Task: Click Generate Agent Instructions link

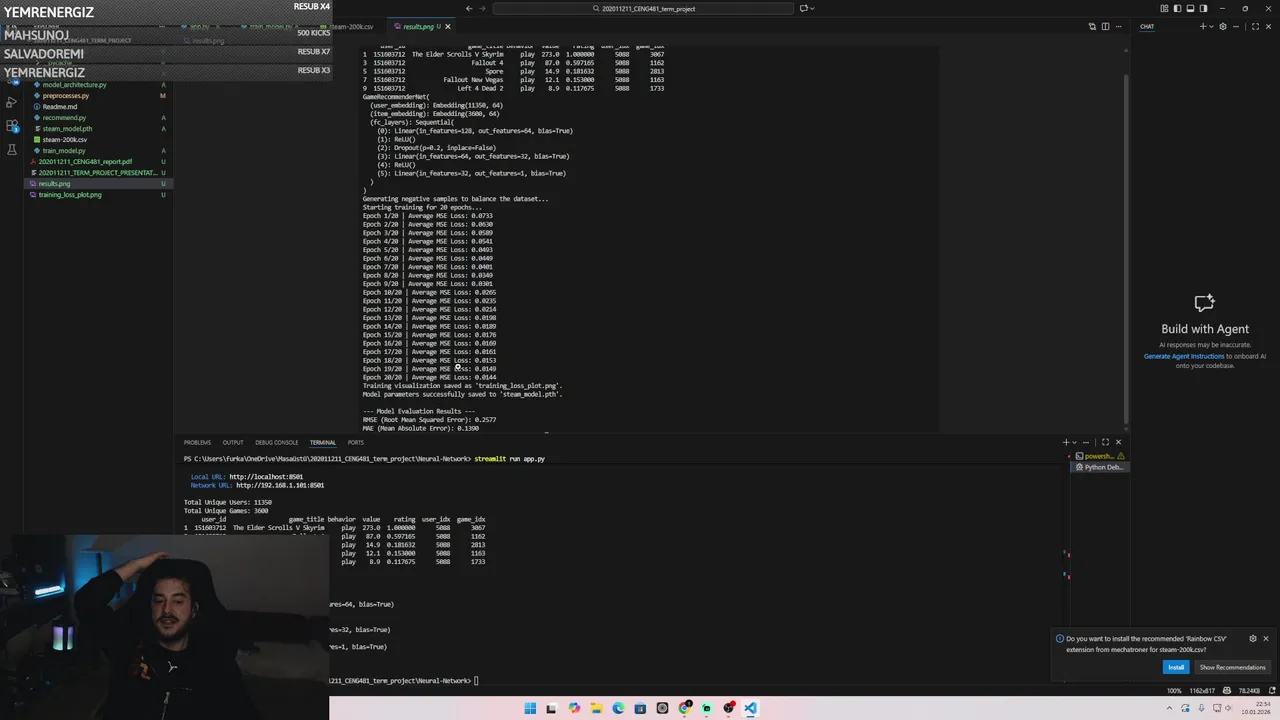Action: (x=1184, y=356)
